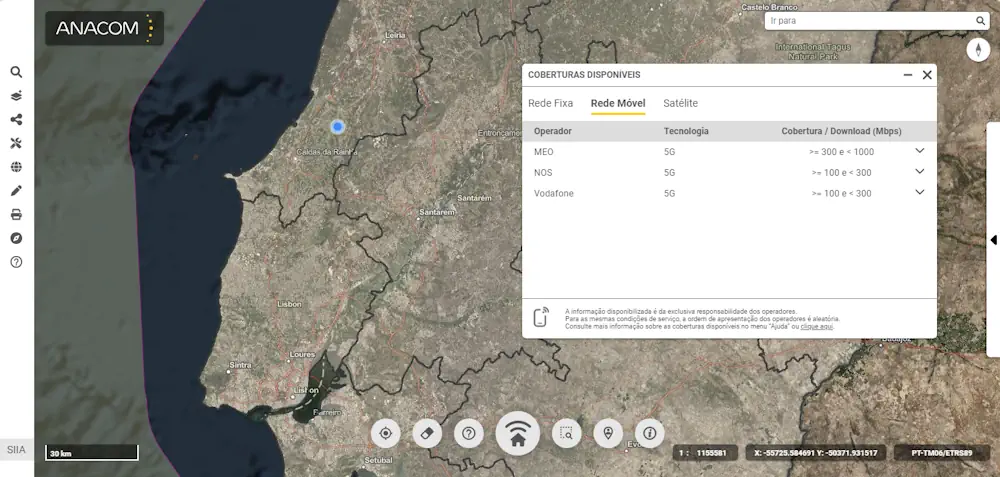
Task: Expand the Vodafone 5G coverage row
Action: [x=920, y=192]
